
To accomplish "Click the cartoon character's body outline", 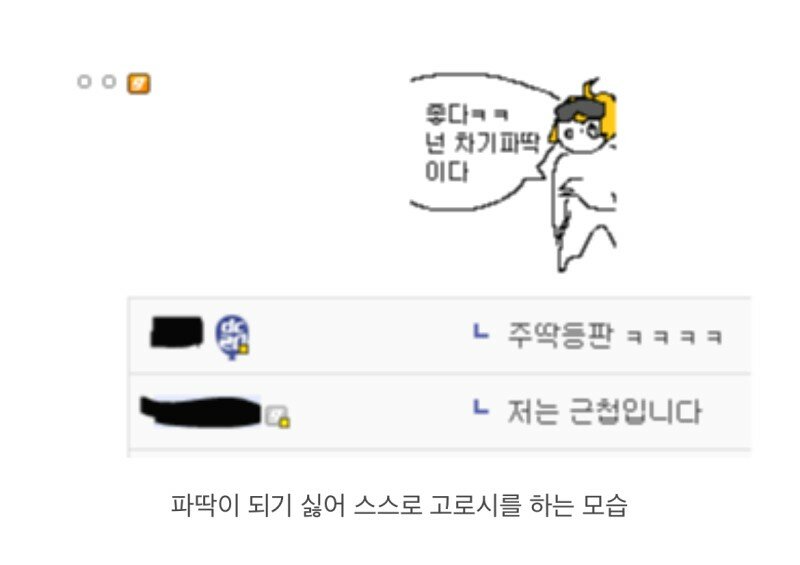I will 584,212.
